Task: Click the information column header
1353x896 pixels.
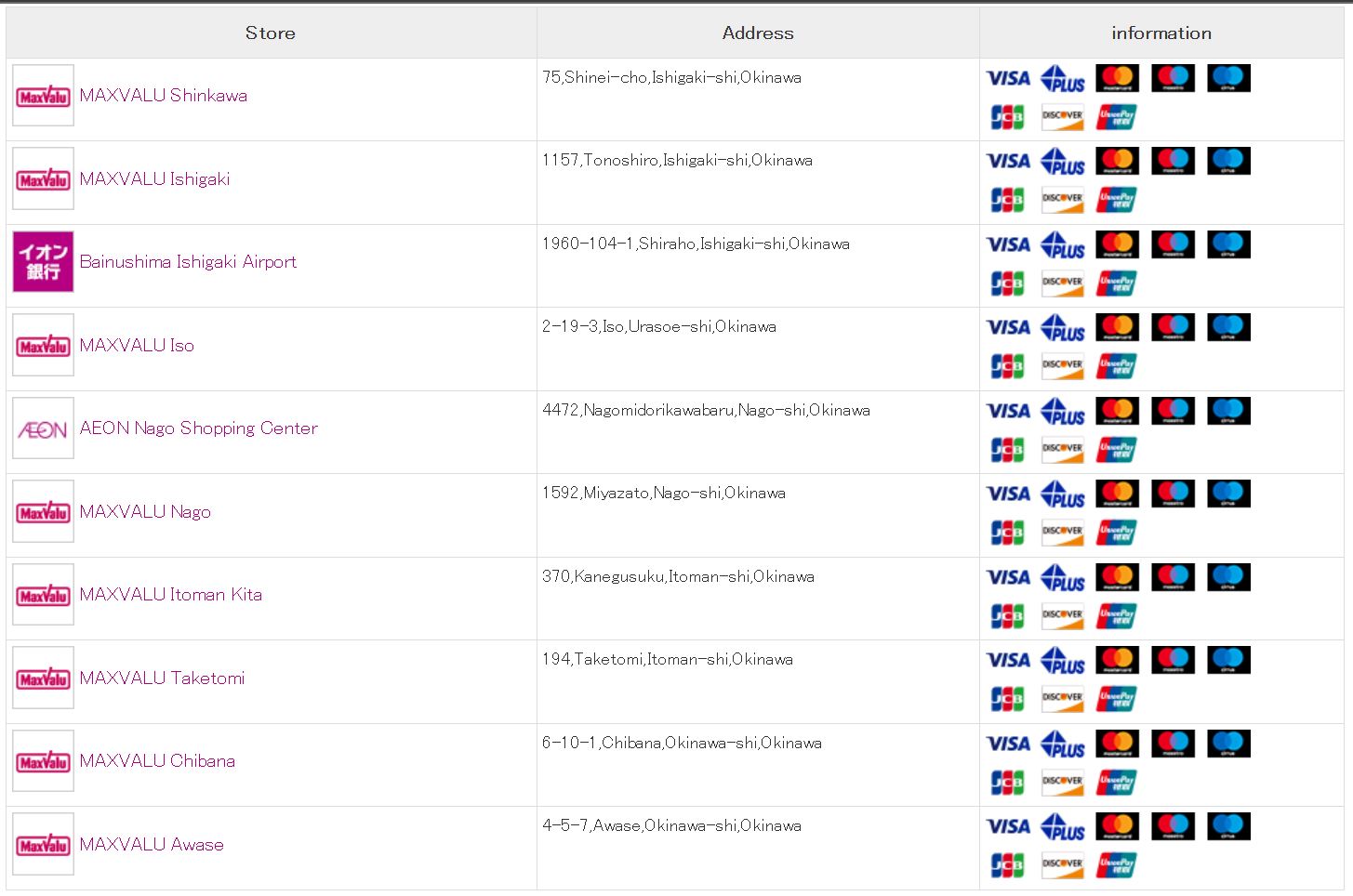Action: (x=1161, y=33)
